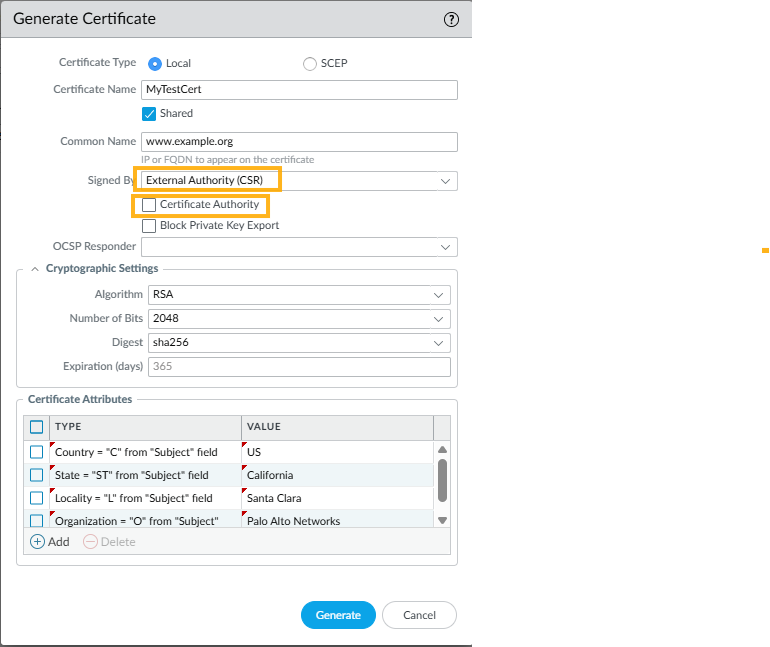
Task: Enable Block Private Key Export
Action: click(x=150, y=226)
